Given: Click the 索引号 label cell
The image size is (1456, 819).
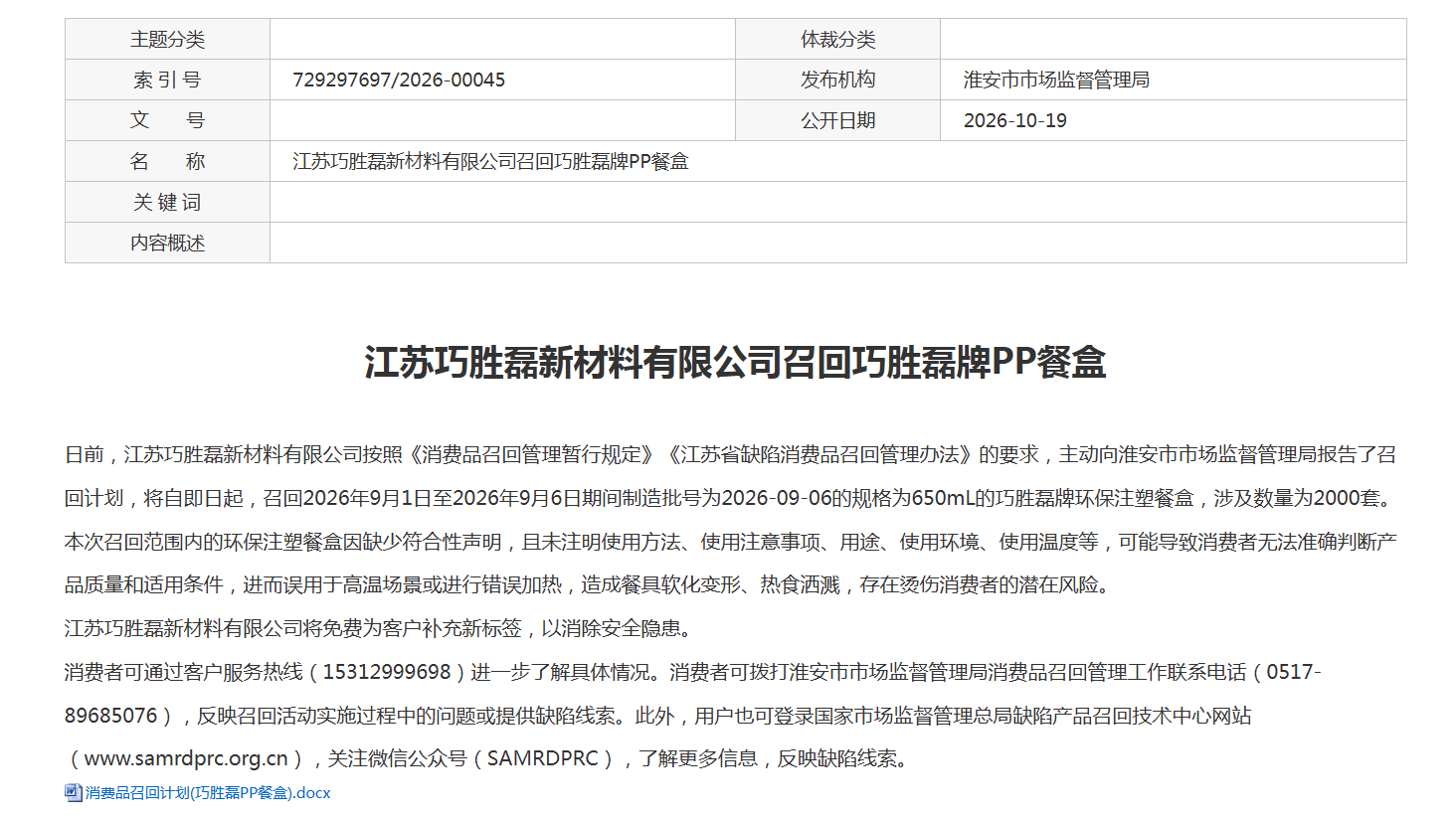Looking at the screenshot, I should [167, 80].
